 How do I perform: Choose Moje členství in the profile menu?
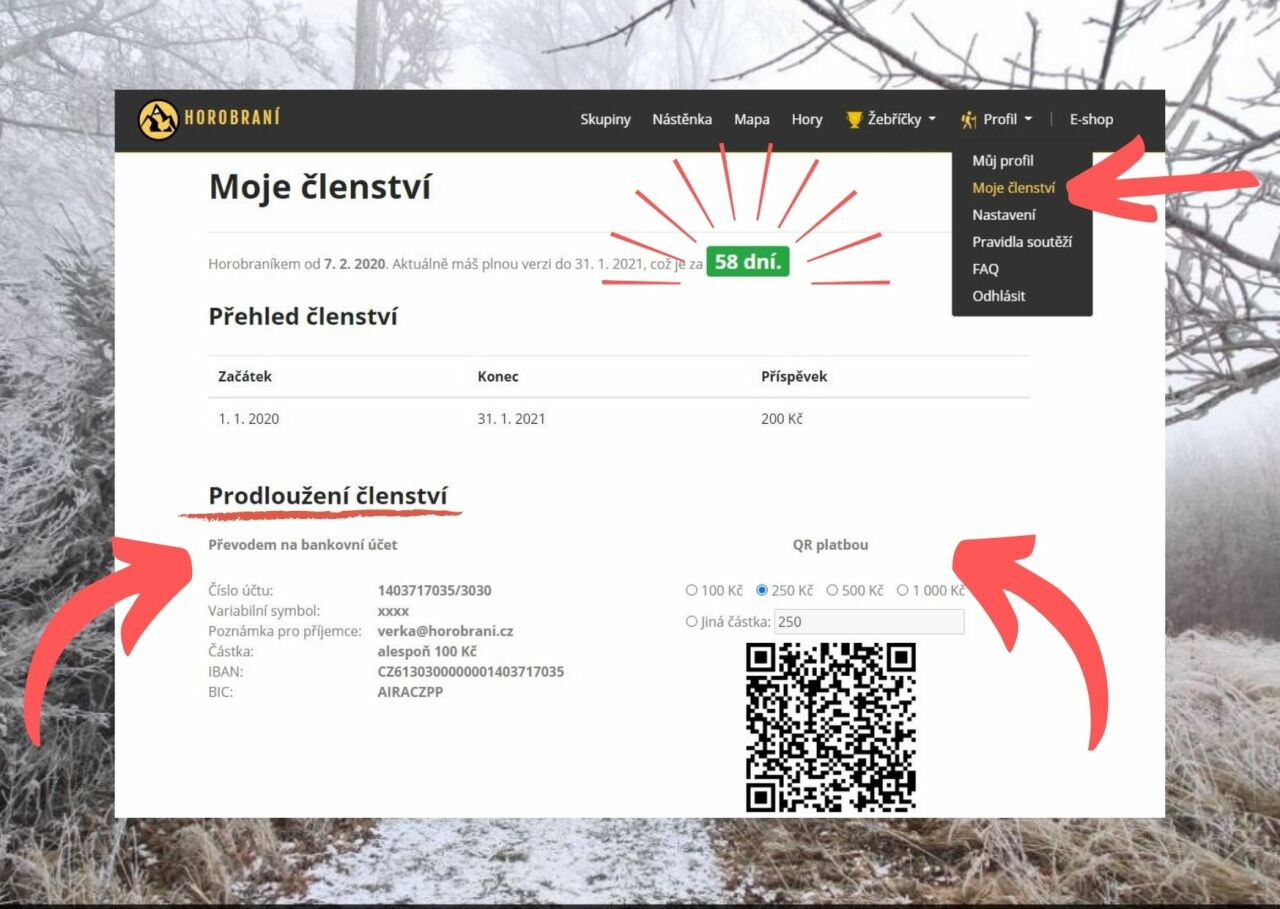[1013, 187]
